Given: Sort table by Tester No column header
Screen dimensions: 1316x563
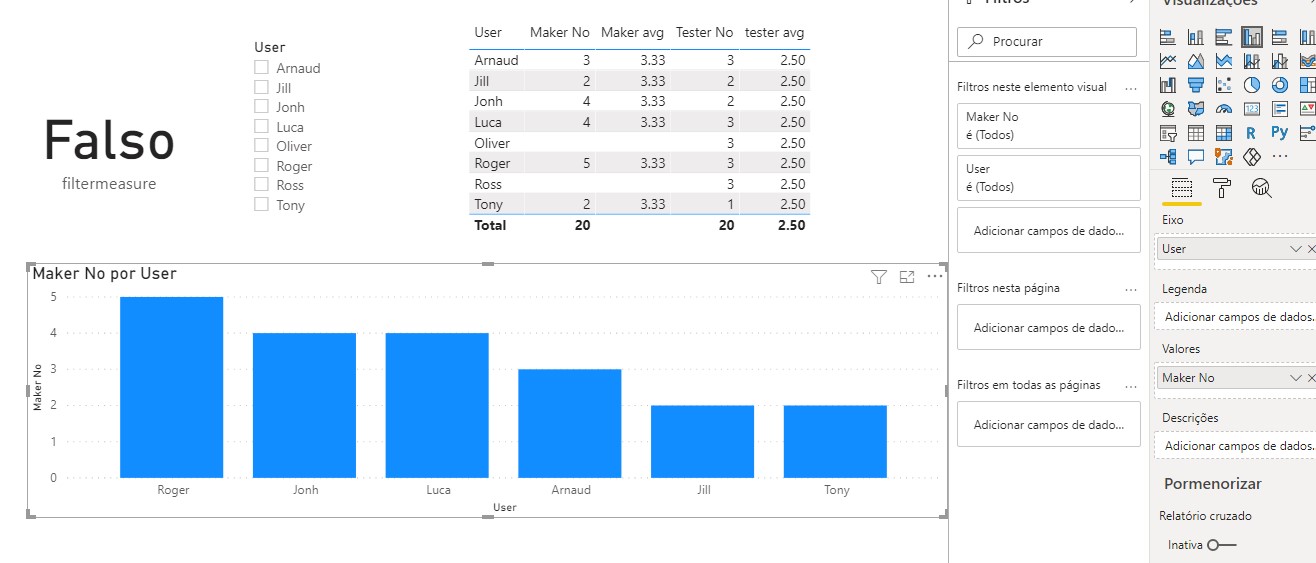Looking at the screenshot, I should (705, 33).
